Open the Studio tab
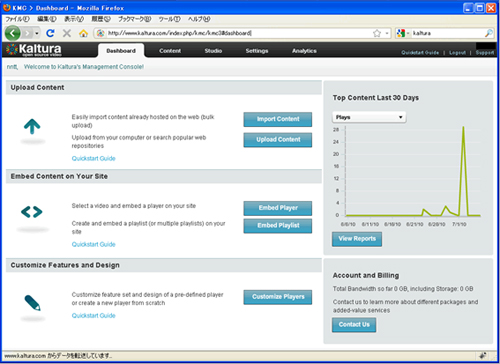Viewport: 500px width, 364px height. (x=213, y=51)
